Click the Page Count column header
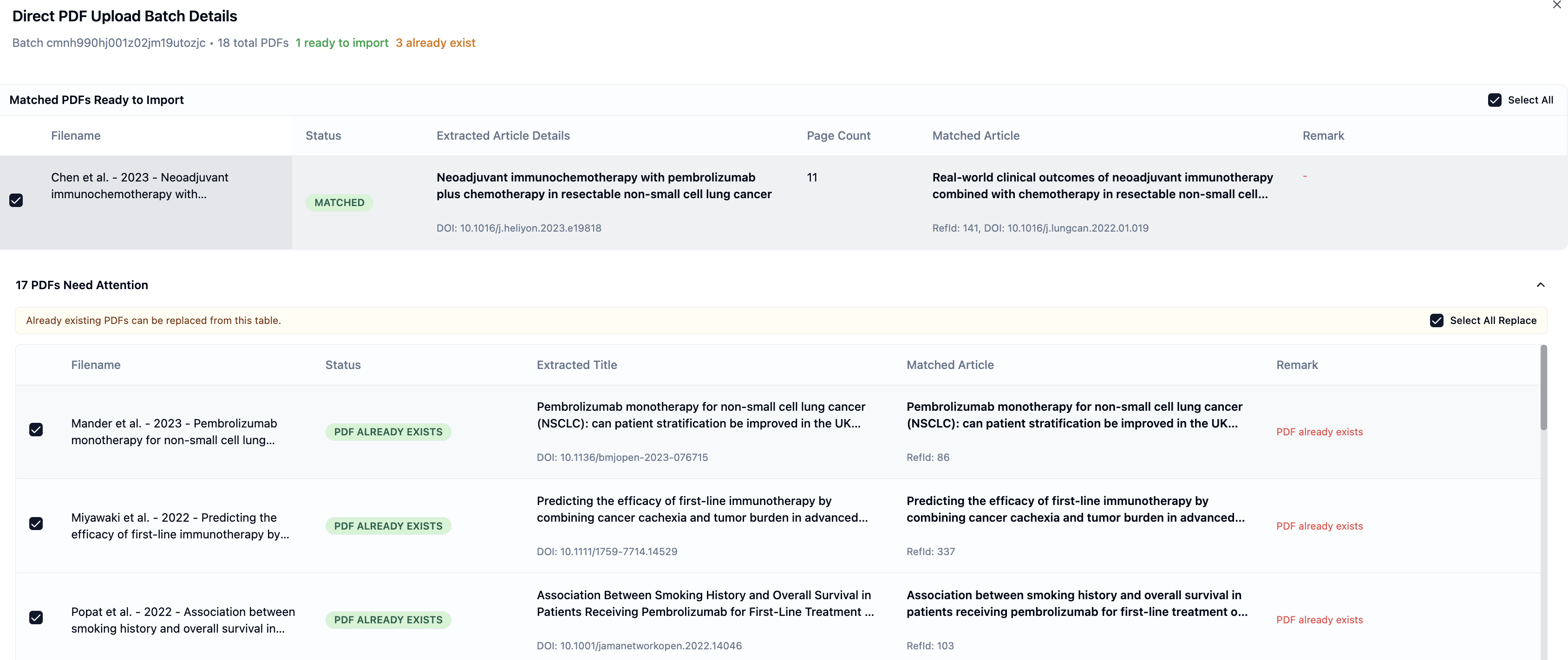 pyautogui.click(x=838, y=136)
